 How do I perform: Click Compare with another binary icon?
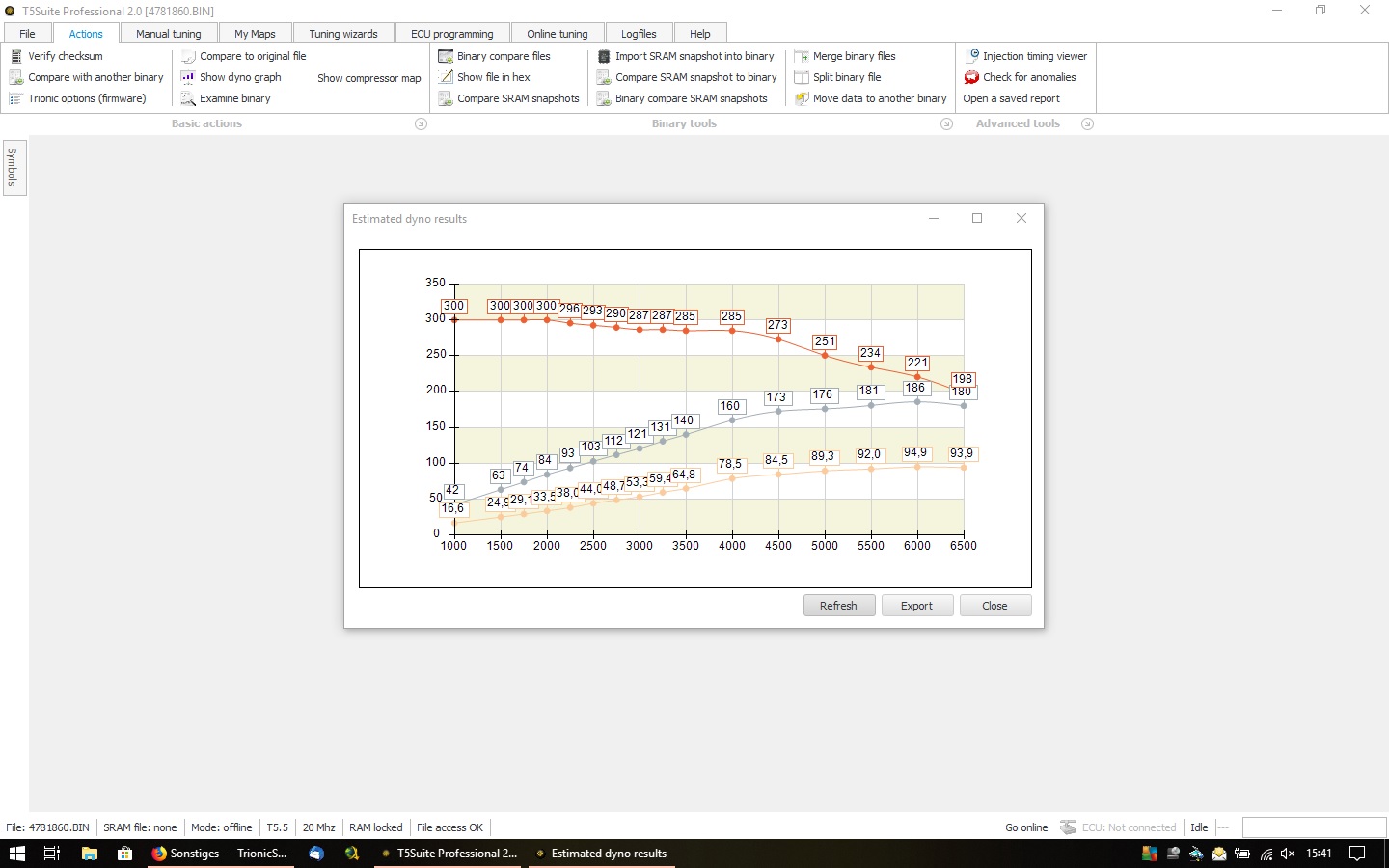(x=15, y=77)
